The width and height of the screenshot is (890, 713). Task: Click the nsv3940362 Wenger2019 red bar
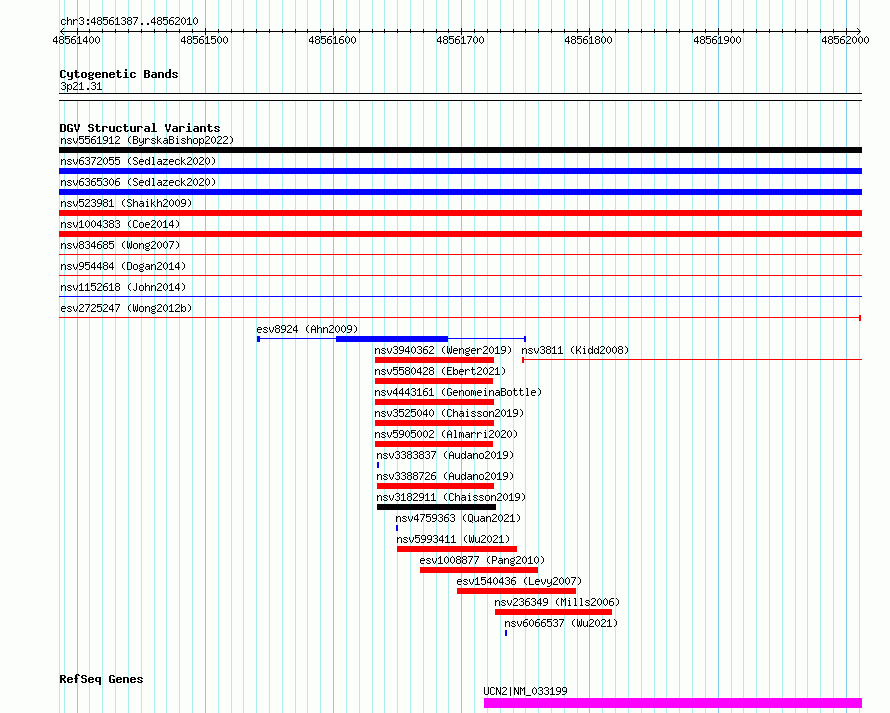coord(434,360)
